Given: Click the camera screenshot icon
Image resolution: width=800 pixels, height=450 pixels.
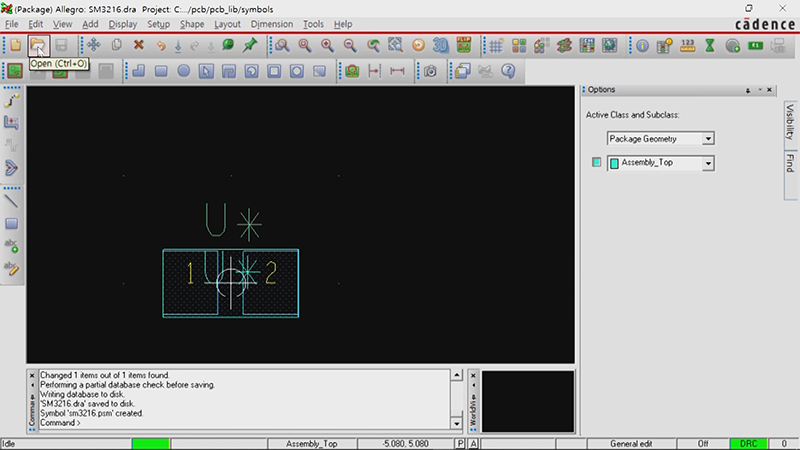Looking at the screenshot, I should tap(430, 71).
